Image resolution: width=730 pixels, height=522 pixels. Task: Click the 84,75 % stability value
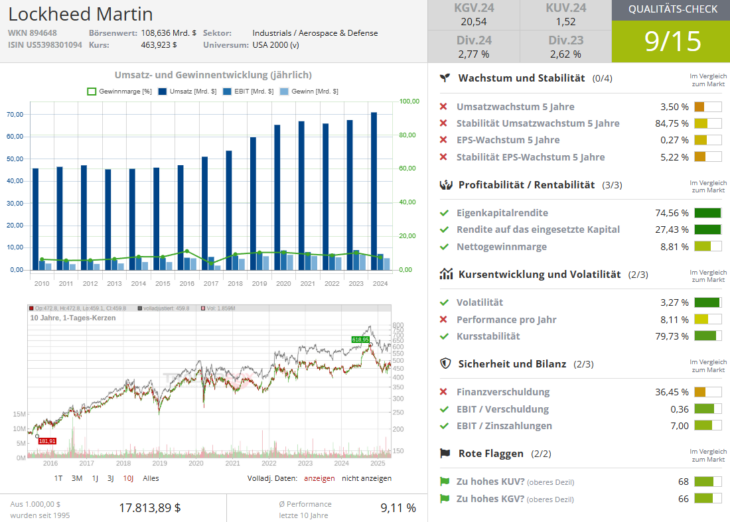click(672, 123)
